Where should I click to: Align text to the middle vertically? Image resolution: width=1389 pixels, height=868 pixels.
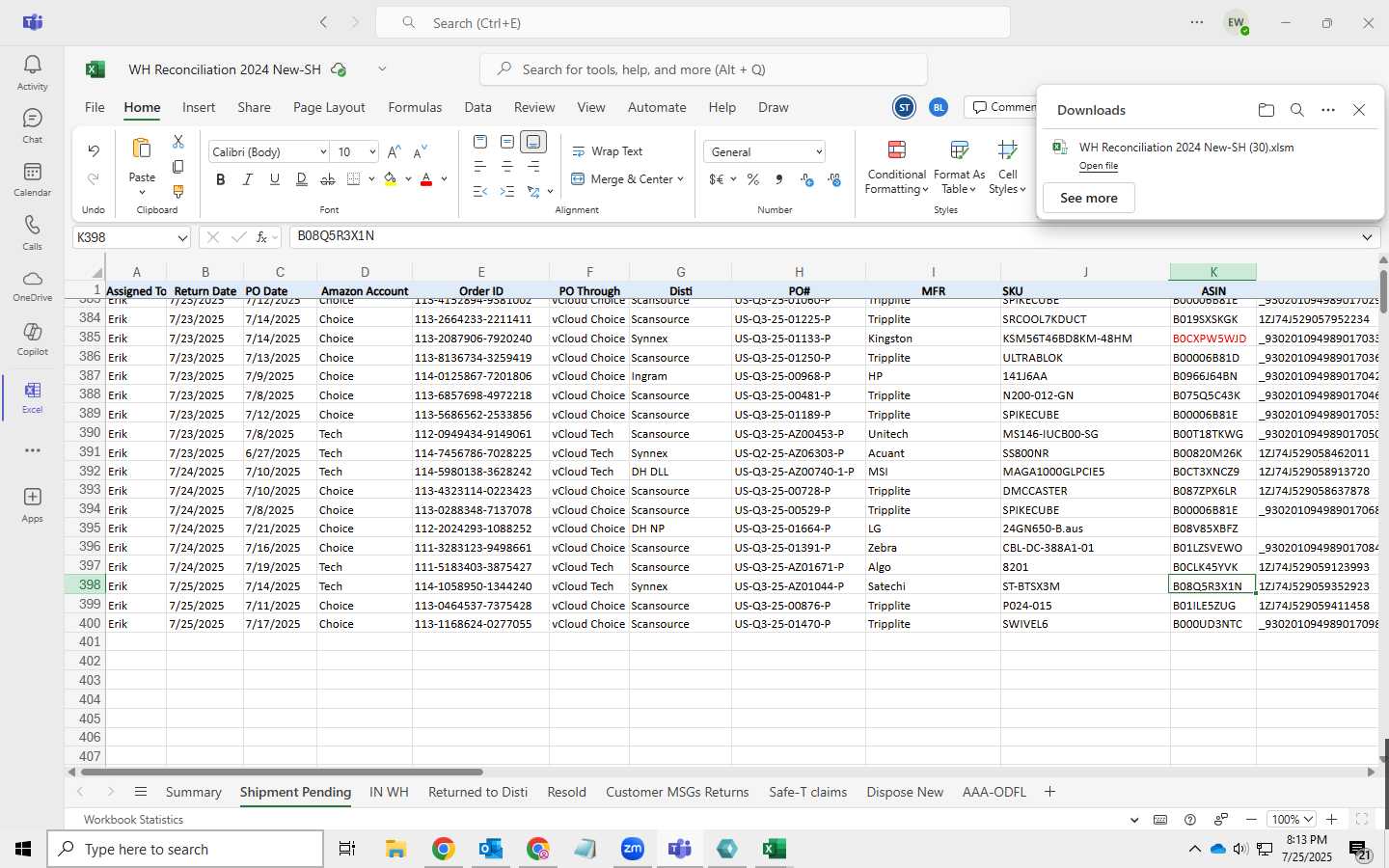click(507, 142)
